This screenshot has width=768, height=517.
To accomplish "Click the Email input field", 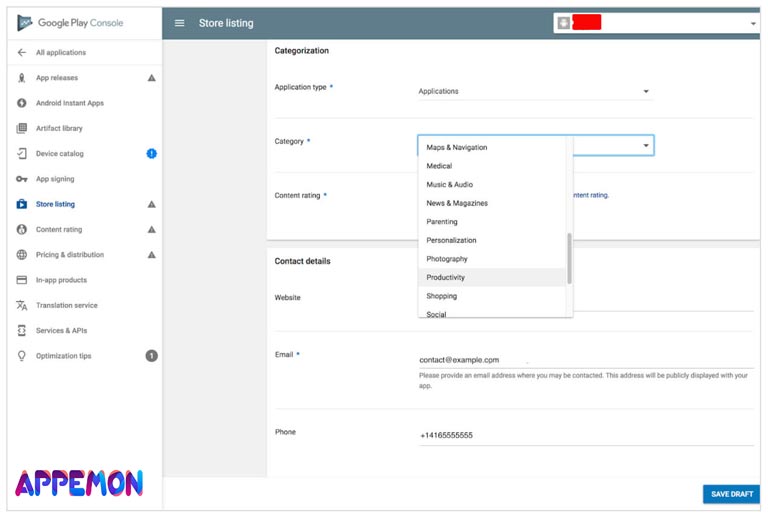I will (586, 360).
